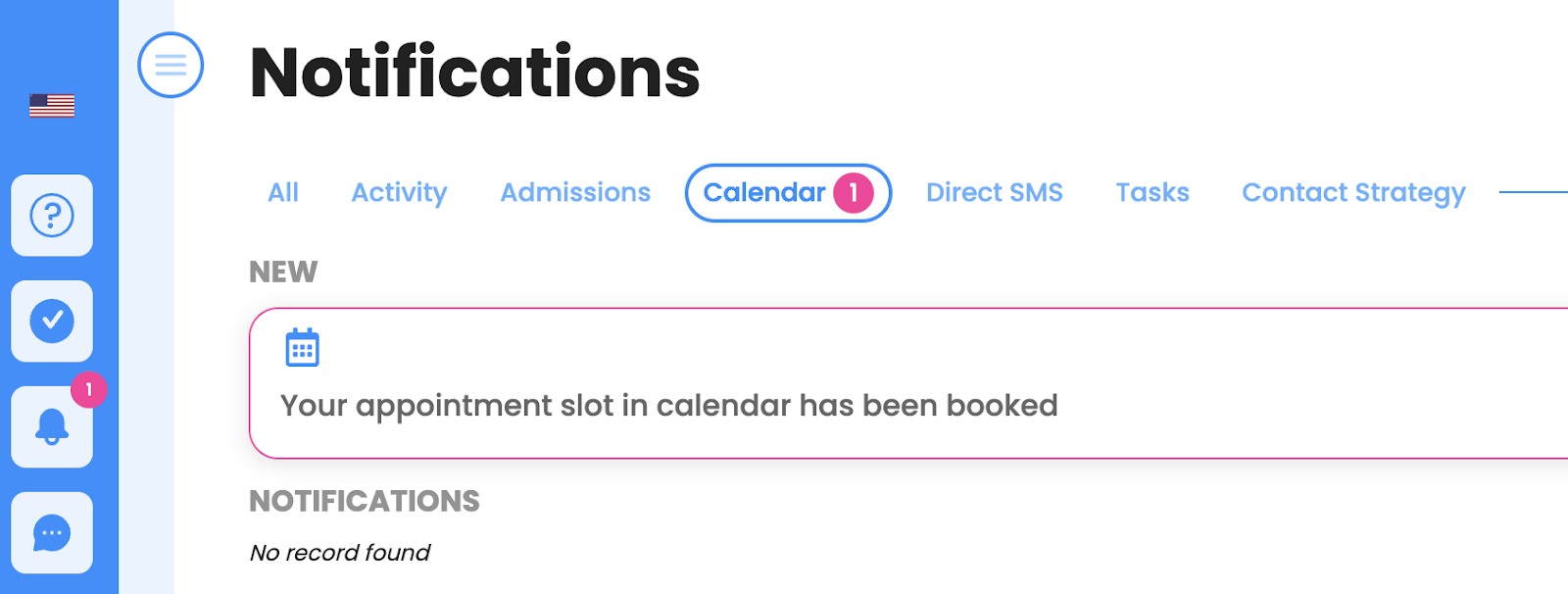Open the Tasks tab

pyautogui.click(x=1151, y=193)
